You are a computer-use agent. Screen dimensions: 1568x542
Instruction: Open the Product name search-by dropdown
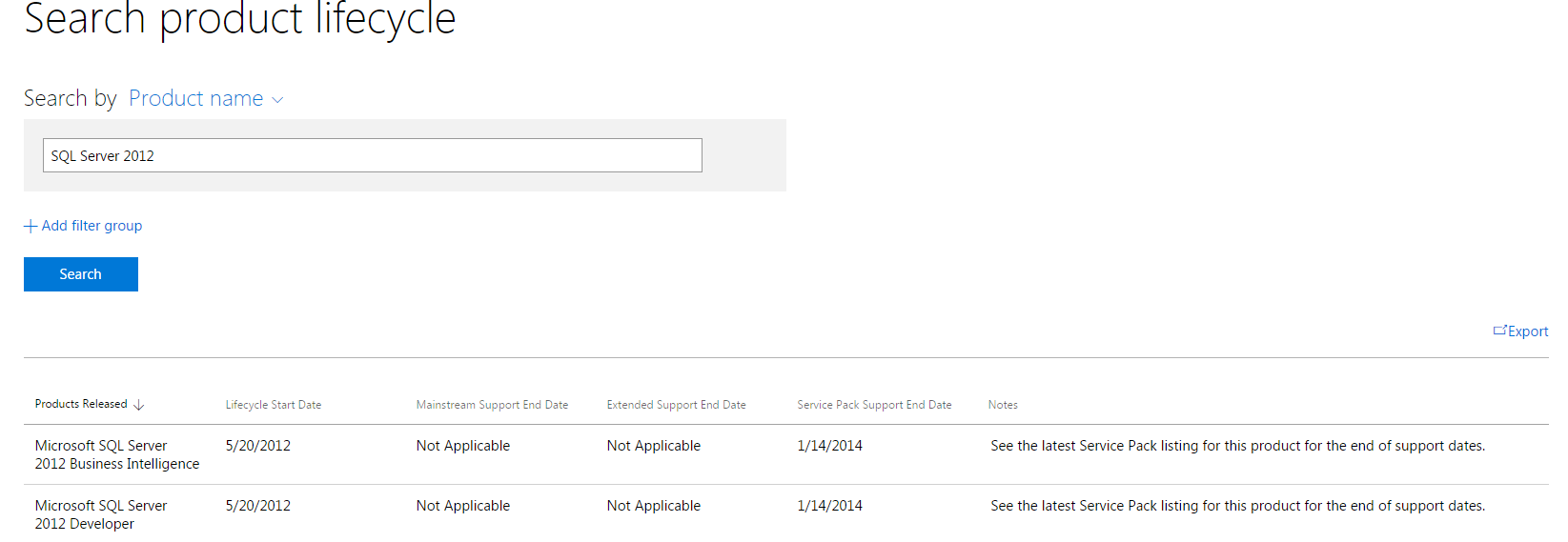pos(206,99)
